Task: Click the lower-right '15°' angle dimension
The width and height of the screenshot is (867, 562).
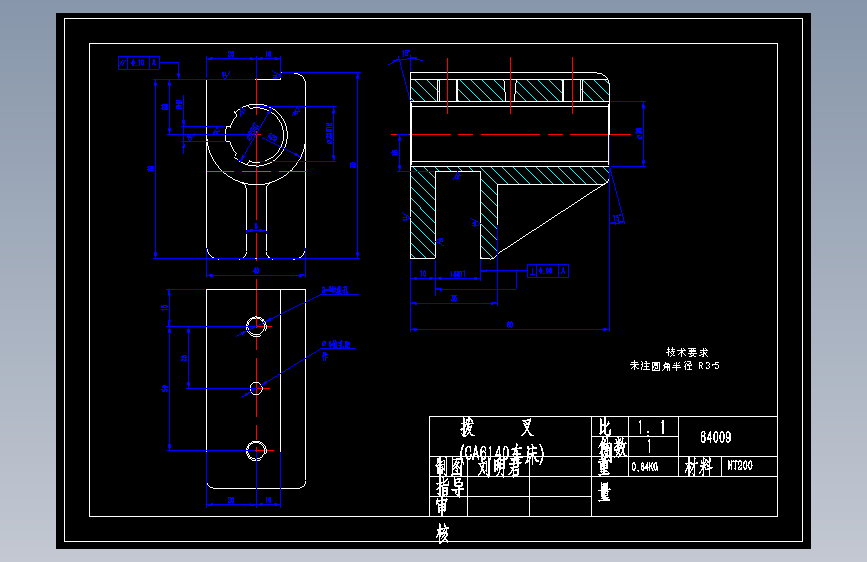Action: tap(617, 218)
